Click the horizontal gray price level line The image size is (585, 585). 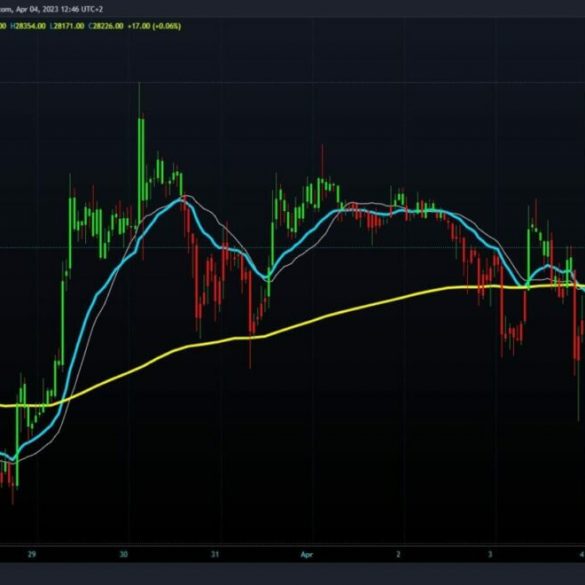(x=292, y=247)
